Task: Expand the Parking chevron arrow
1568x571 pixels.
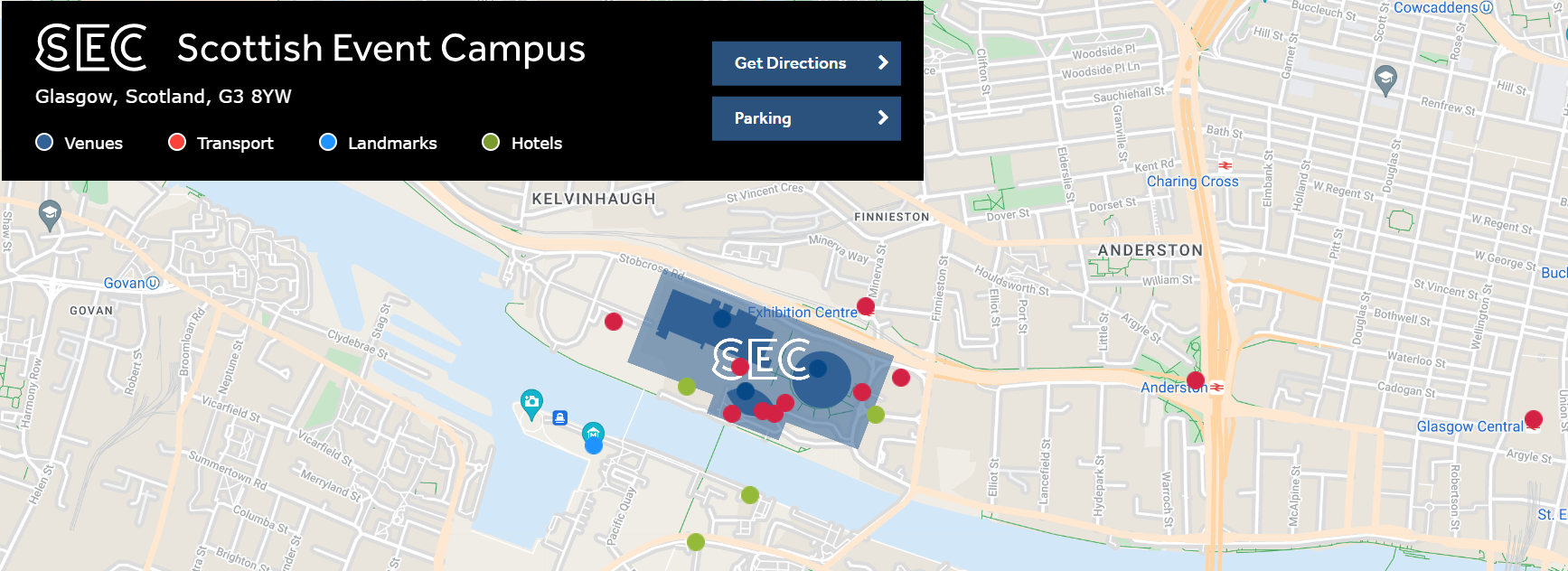Action: pos(883,118)
